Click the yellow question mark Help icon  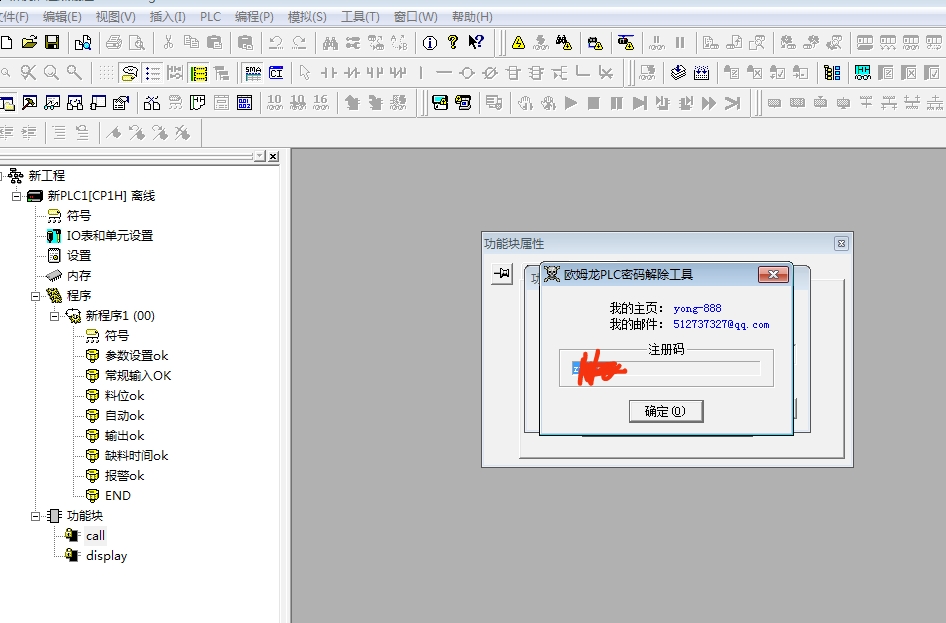point(453,42)
